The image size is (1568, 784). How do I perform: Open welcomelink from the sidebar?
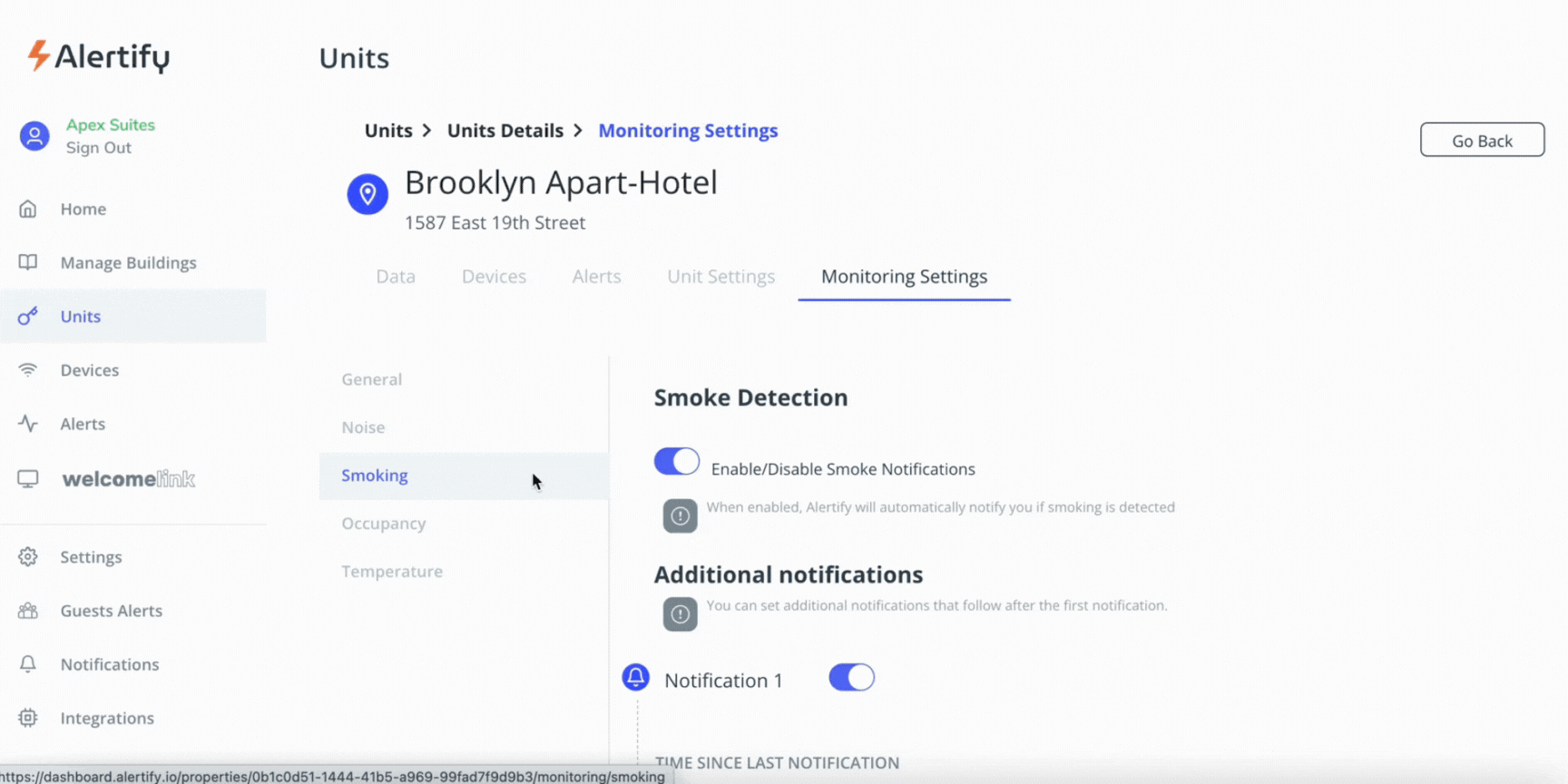tap(128, 479)
